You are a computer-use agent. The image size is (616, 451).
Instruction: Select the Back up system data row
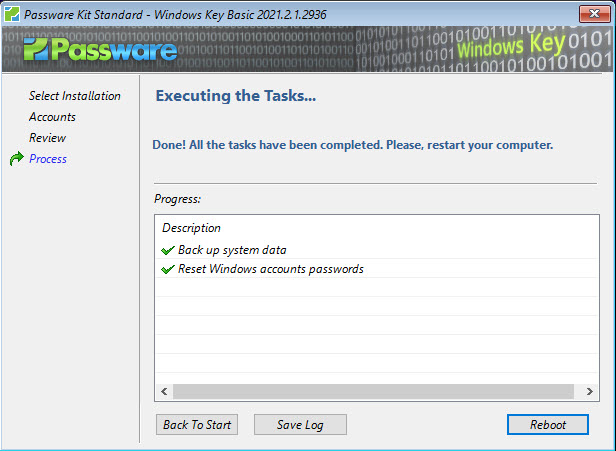[x=377, y=250]
